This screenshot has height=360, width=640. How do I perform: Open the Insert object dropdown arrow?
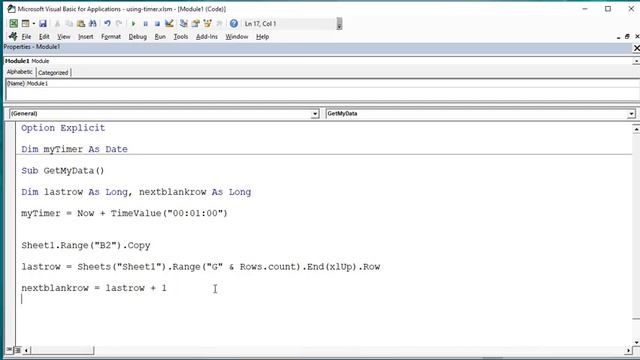click(x=33, y=24)
